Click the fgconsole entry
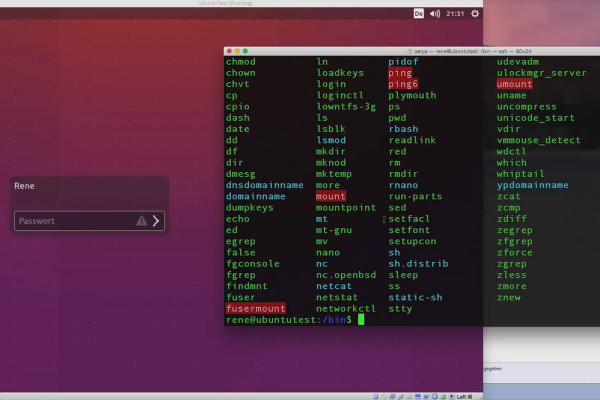 (x=253, y=264)
